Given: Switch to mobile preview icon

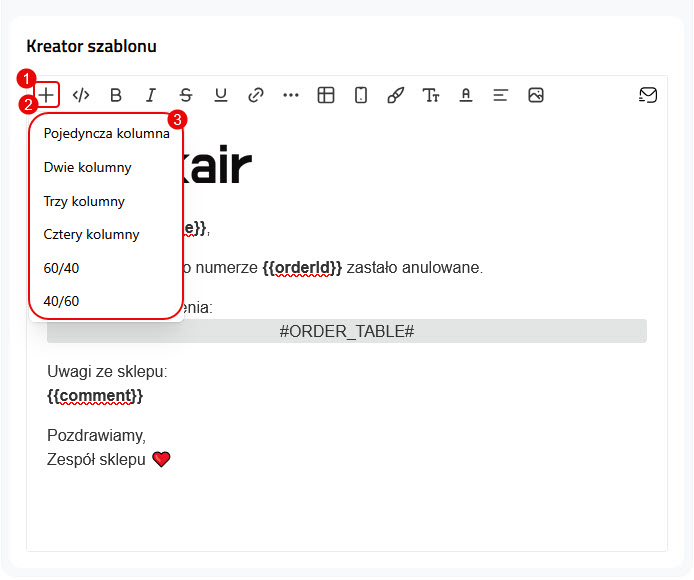Looking at the screenshot, I should pyautogui.click(x=361, y=95).
